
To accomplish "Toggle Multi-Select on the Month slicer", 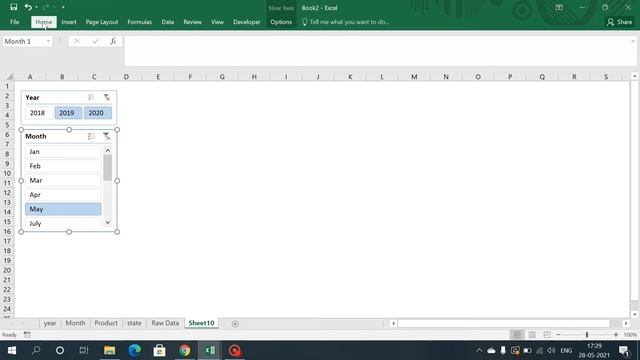I will (x=91, y=136).
